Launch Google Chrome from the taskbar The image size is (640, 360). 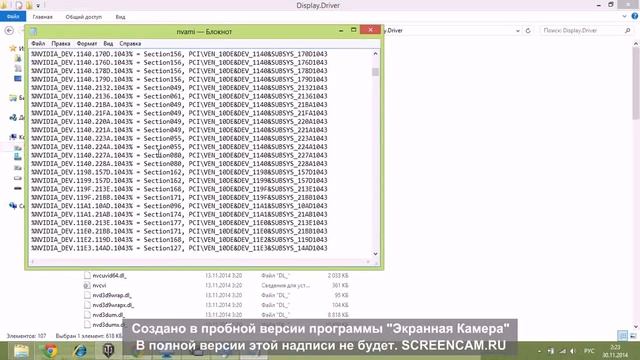(51, 351)
